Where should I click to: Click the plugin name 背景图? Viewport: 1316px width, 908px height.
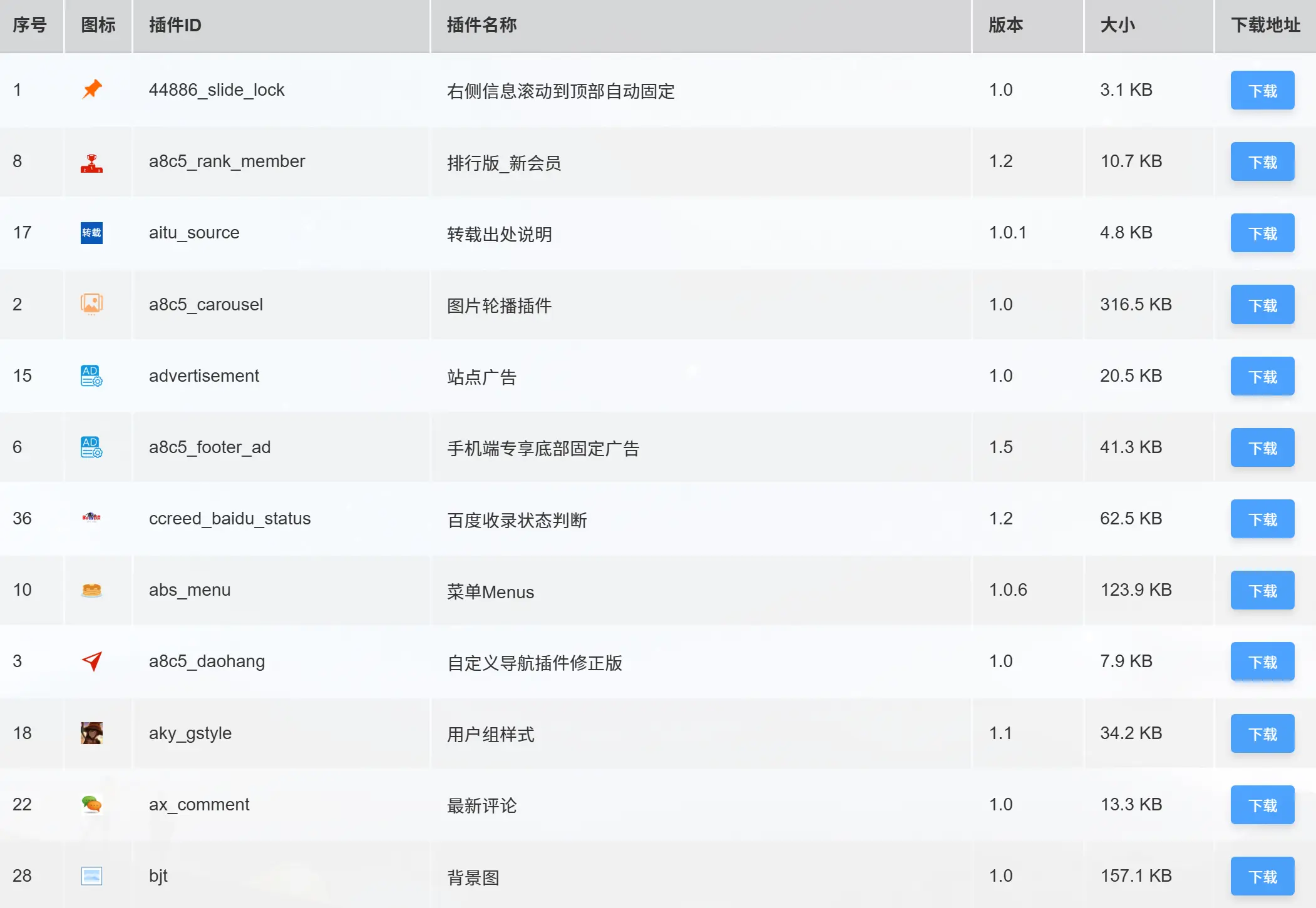(x=473, y=877)
